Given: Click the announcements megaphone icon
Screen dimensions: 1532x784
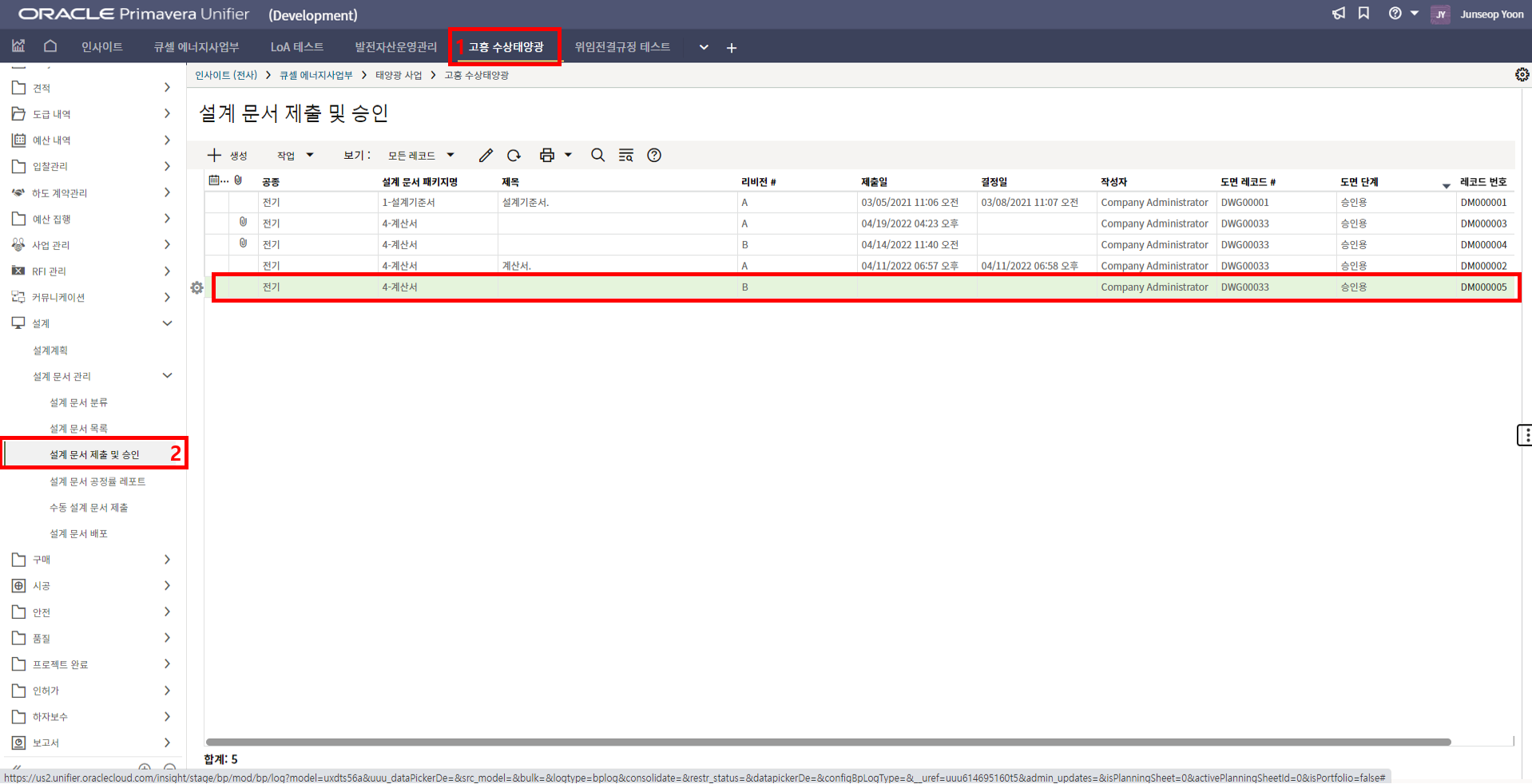Looking at the screenshot, I should (1339, 14).
